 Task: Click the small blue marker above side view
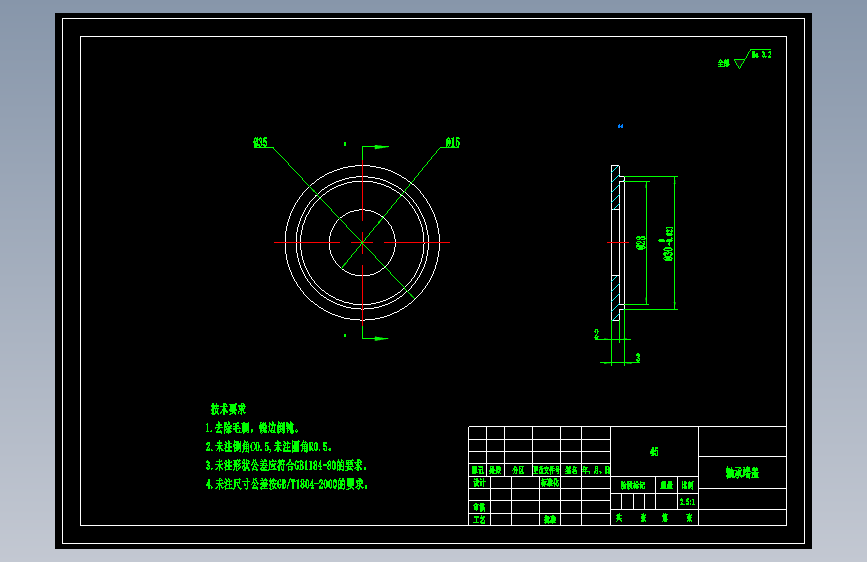pyautogui.click(x=620, y=126)
